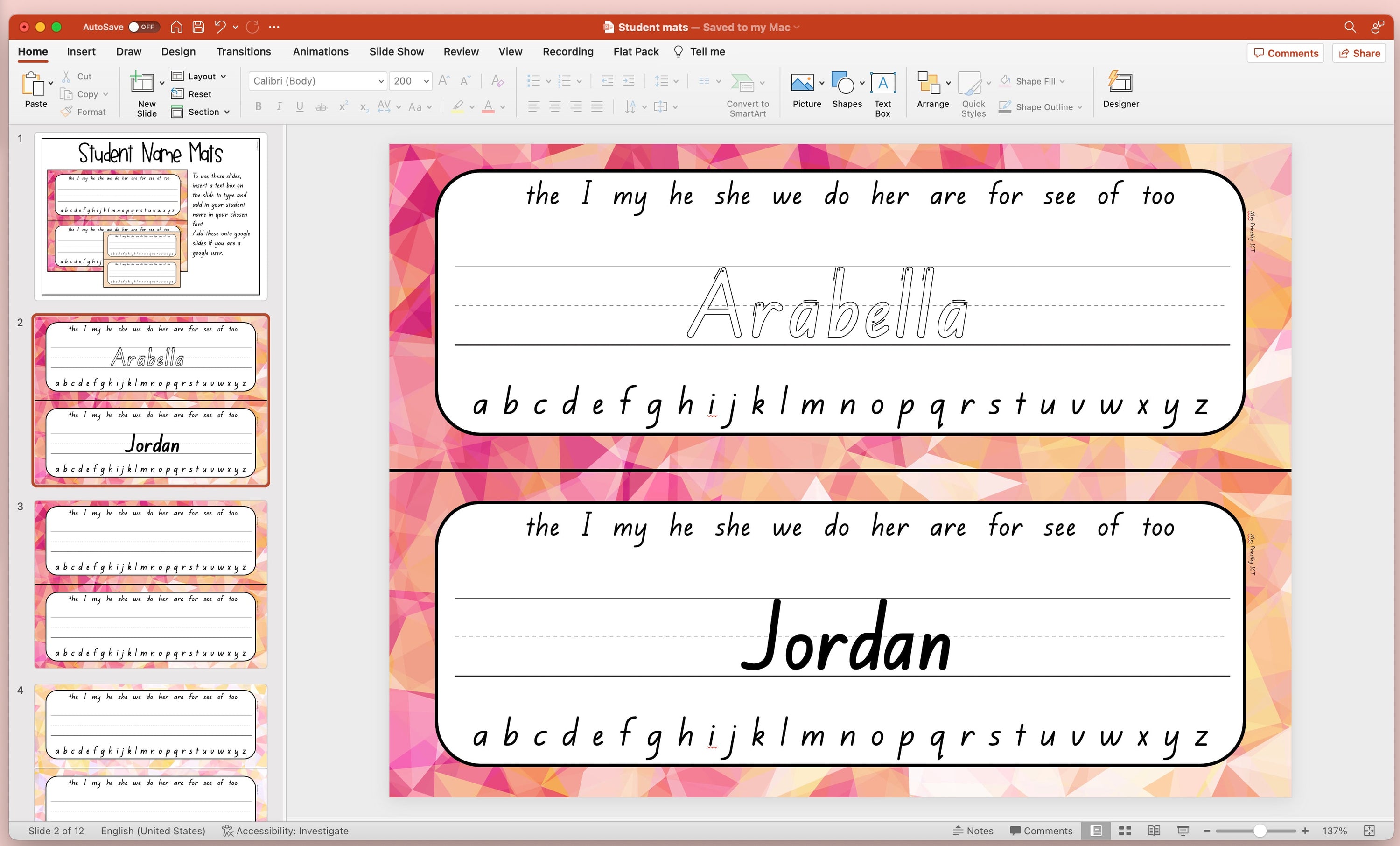Image resolution: width=1400 pixels, height=846 pixels.
Task: Click the New Slide icon
Action: pyautogui.click(x=142, y=83)
